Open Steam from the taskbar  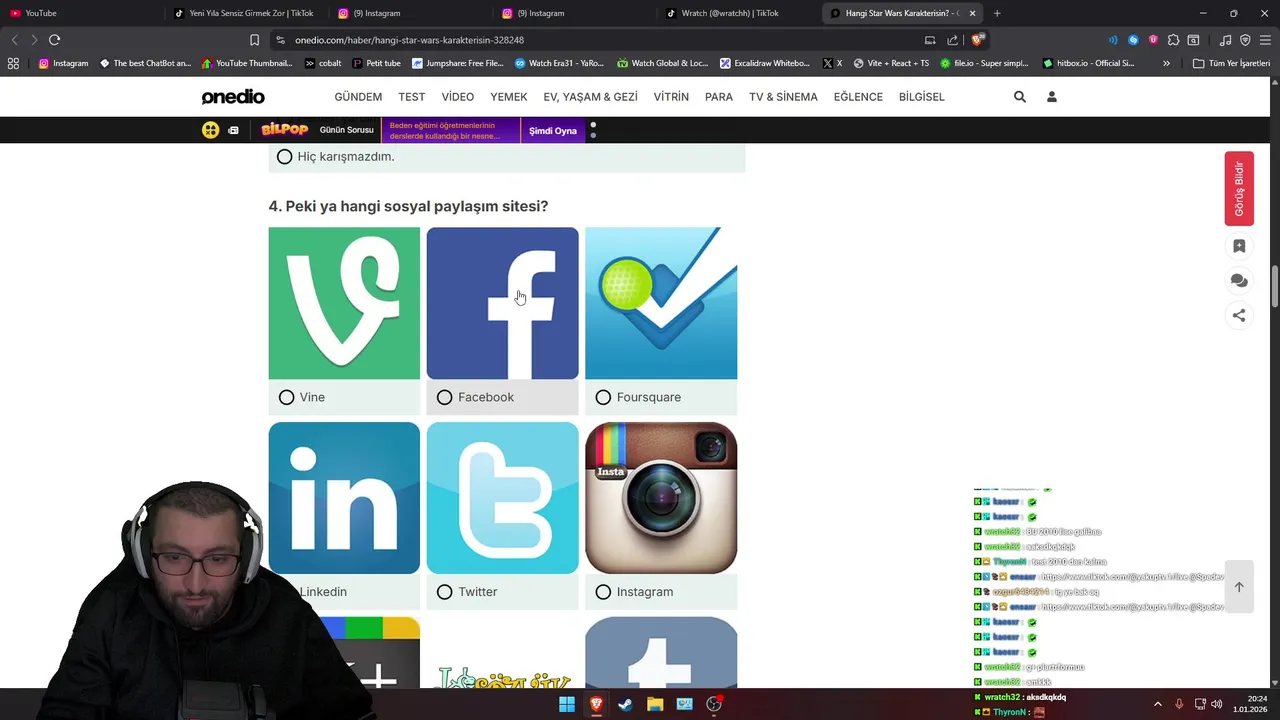pyautogui.click(x=625, y=704)
